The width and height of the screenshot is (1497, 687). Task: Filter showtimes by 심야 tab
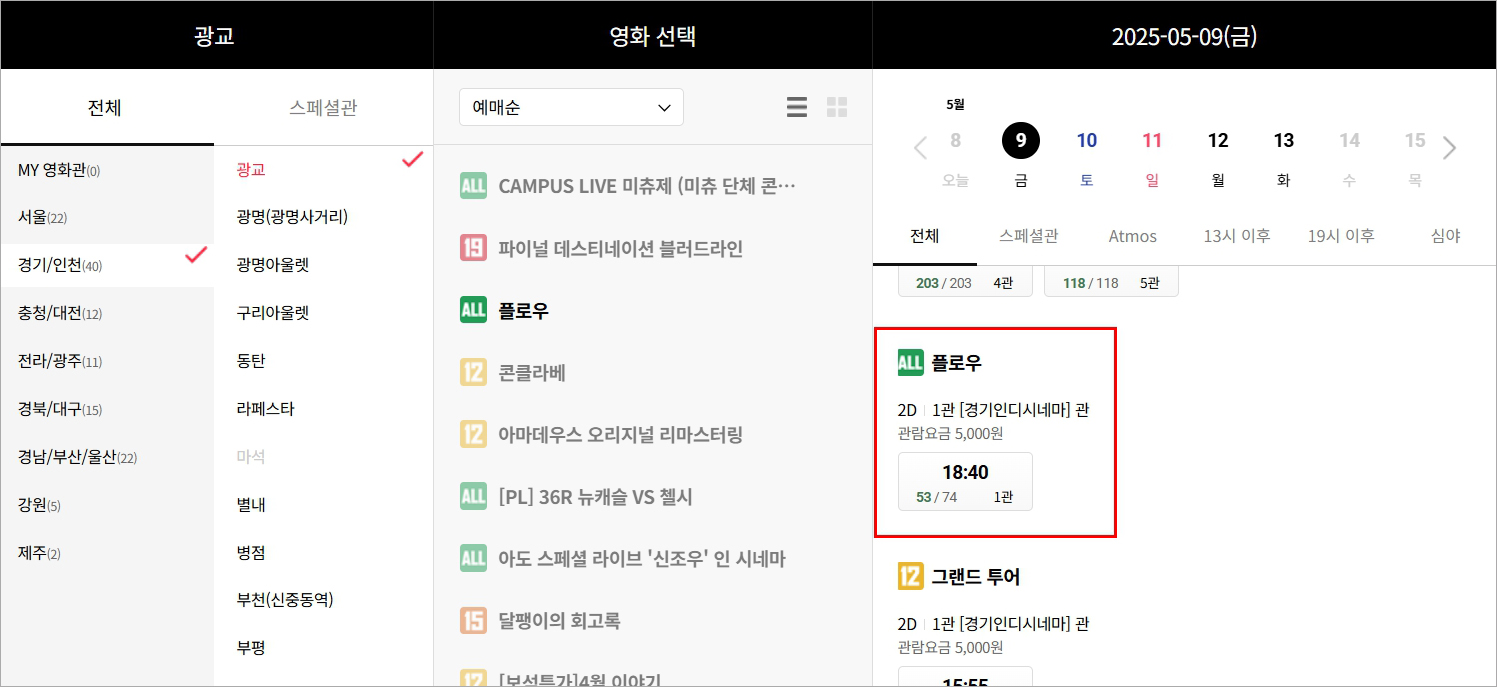coord(1445,237)
